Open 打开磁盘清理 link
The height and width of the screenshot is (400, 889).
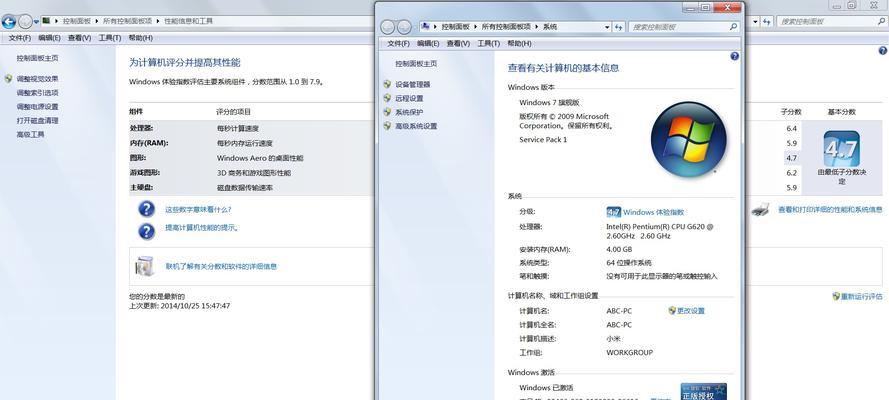click(x=37, y=120)
